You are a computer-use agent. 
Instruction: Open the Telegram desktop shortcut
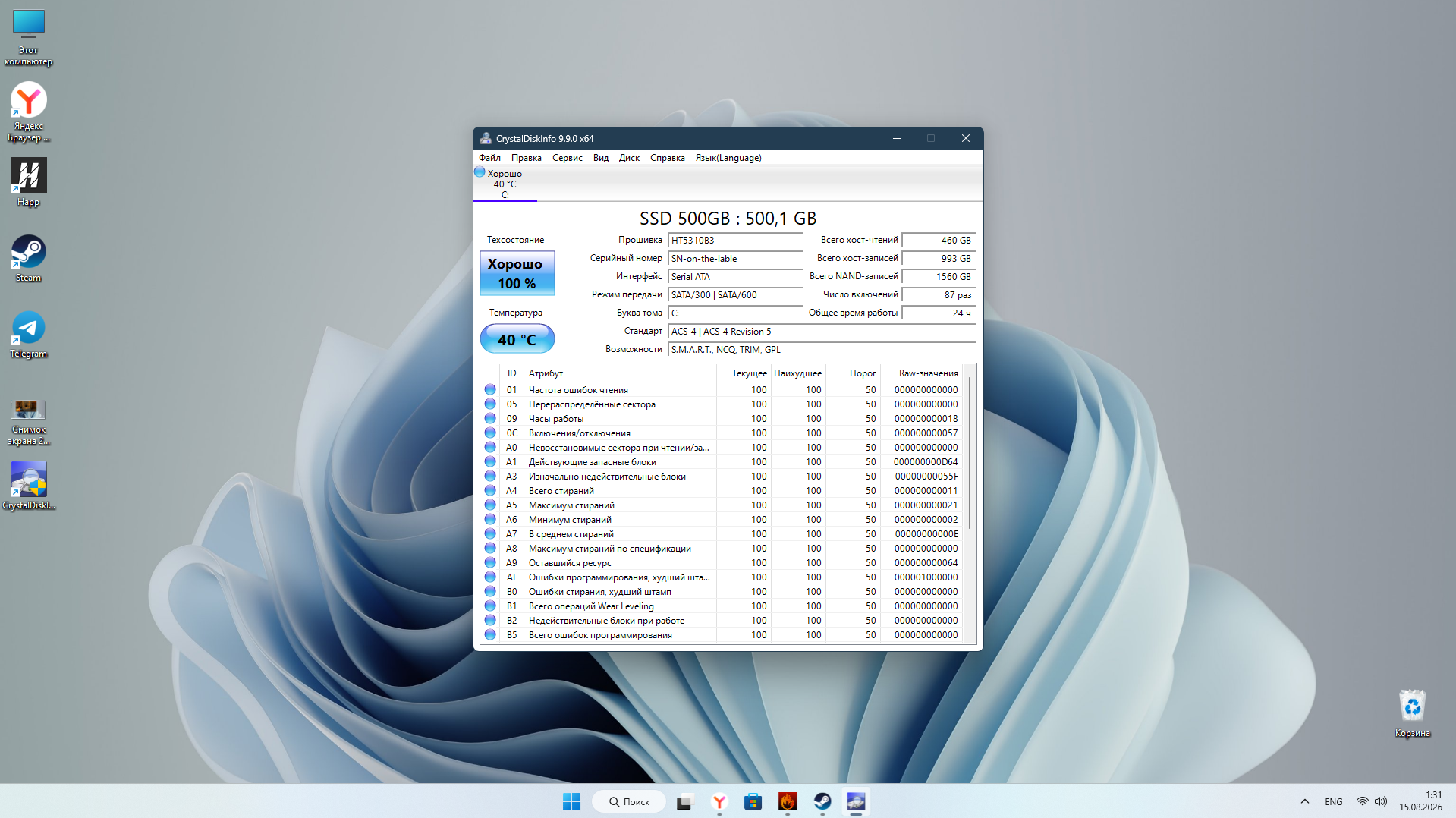click(29, 334)
